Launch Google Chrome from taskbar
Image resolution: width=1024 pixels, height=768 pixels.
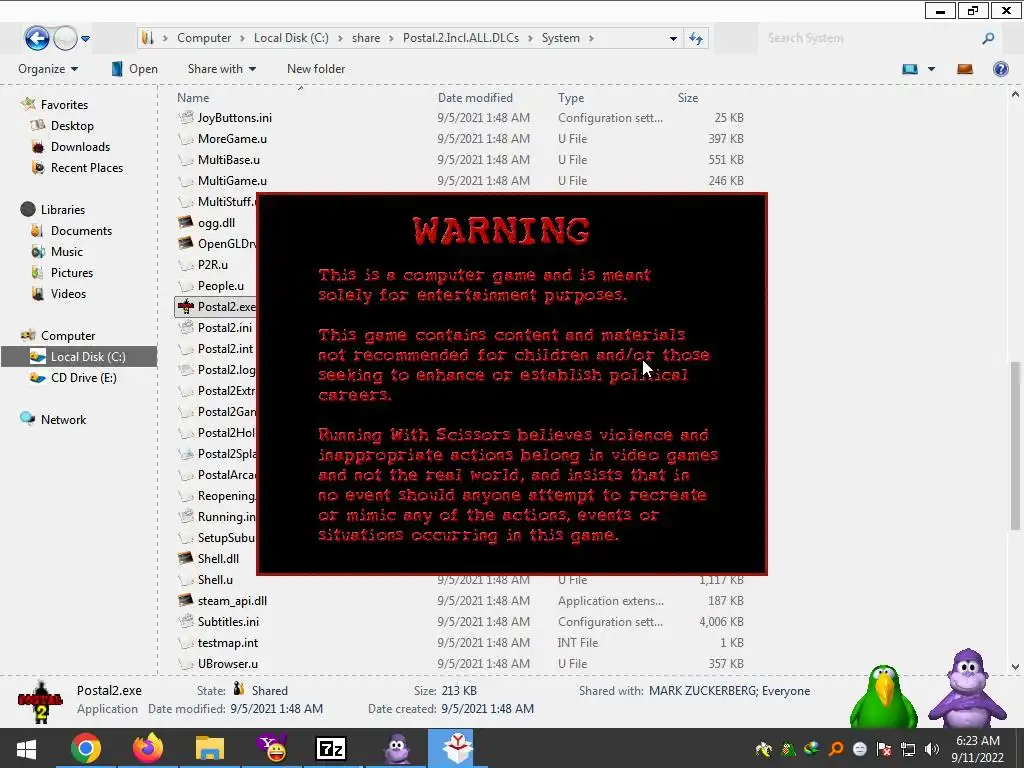tap(86, 748)
